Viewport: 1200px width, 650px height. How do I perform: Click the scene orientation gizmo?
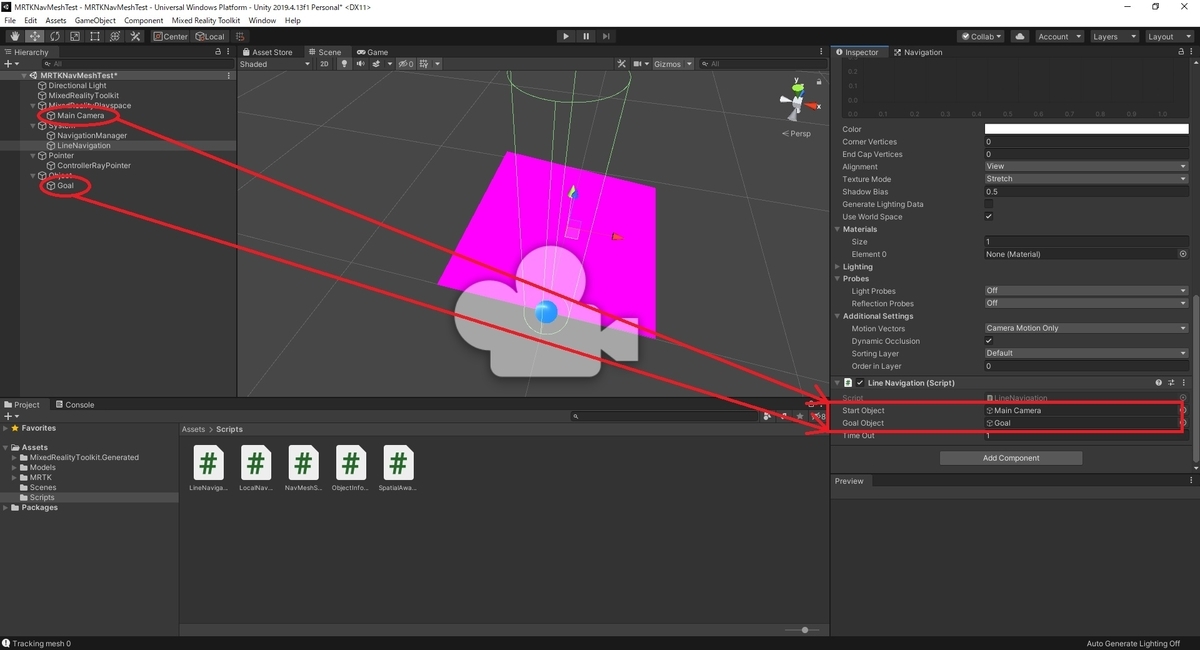click(797, 101)
